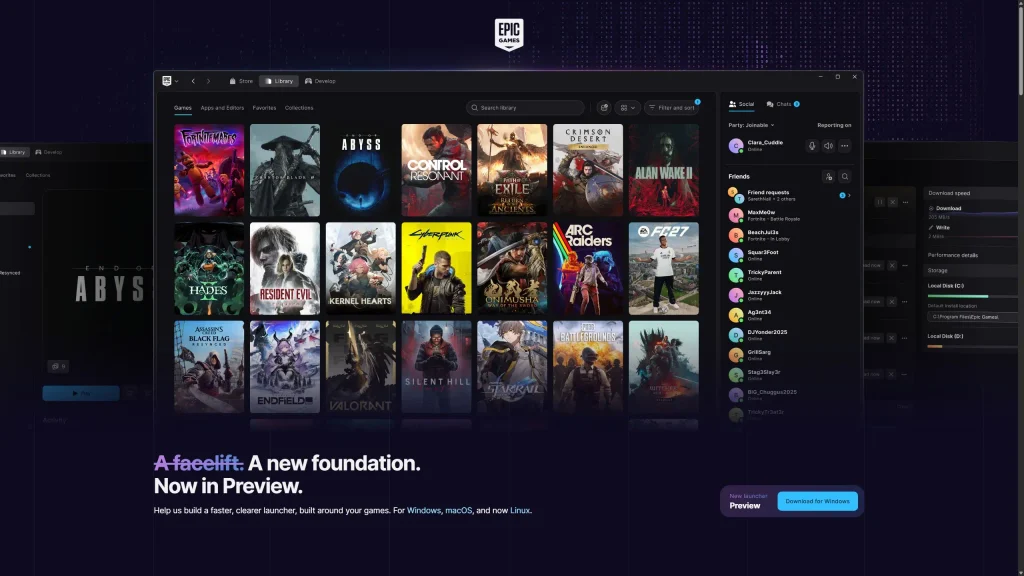Toggle the Reporting on setting
Image resolution: width=1024 pixels, height=576 pixels.
coord(834,125)
